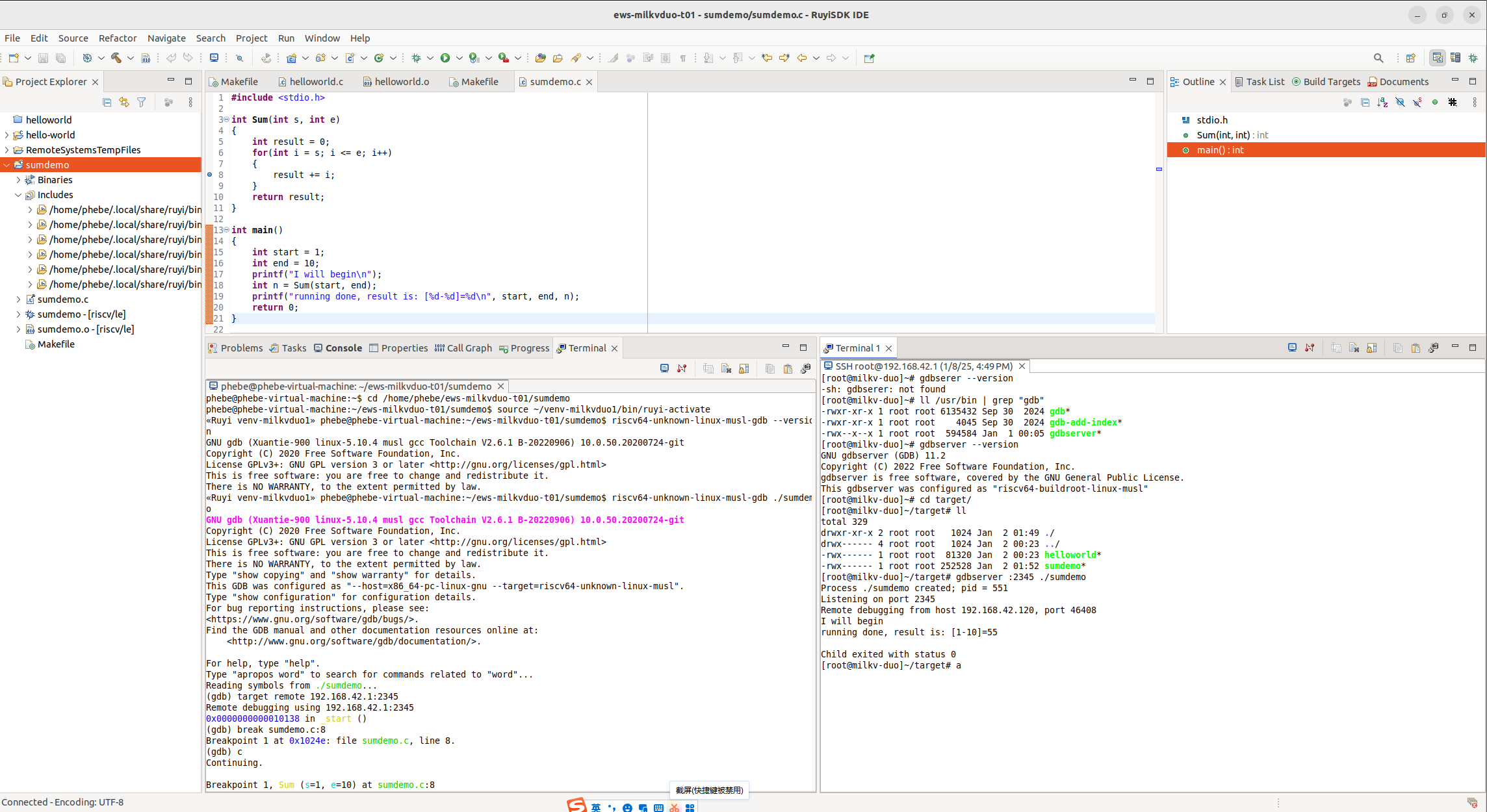This screenshot has width=1487, height=812.
Task: Close the sumdemo.c editor tab
Action: [589, 82]
